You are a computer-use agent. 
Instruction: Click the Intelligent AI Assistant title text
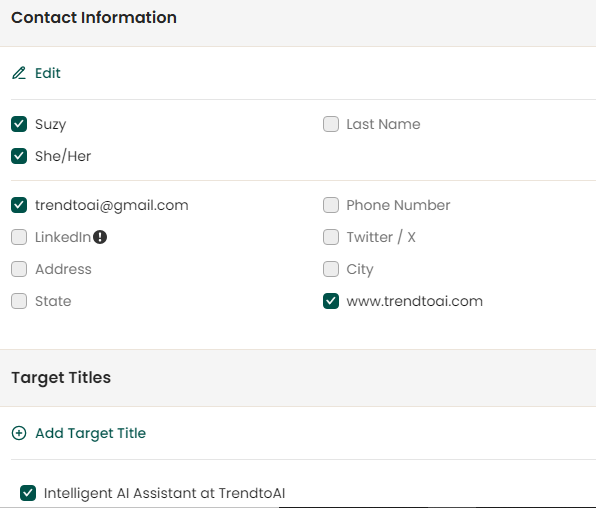165,493
